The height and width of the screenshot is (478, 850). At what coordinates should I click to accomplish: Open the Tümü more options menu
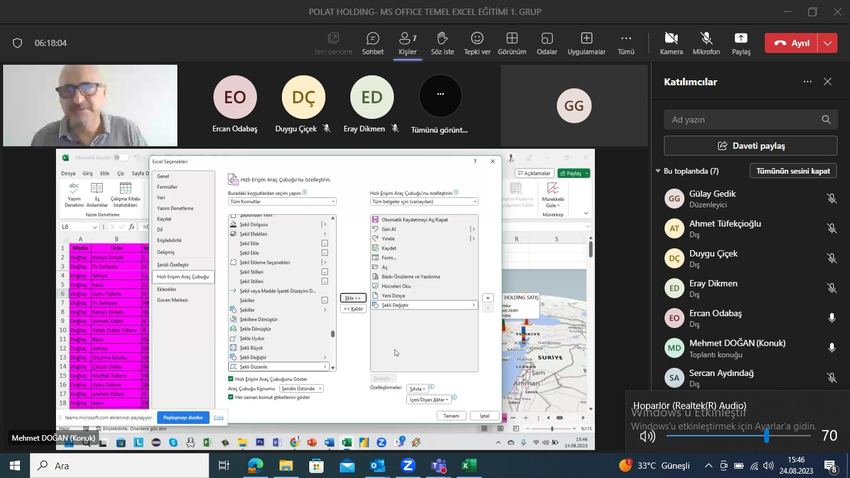[x=626, y=43]
